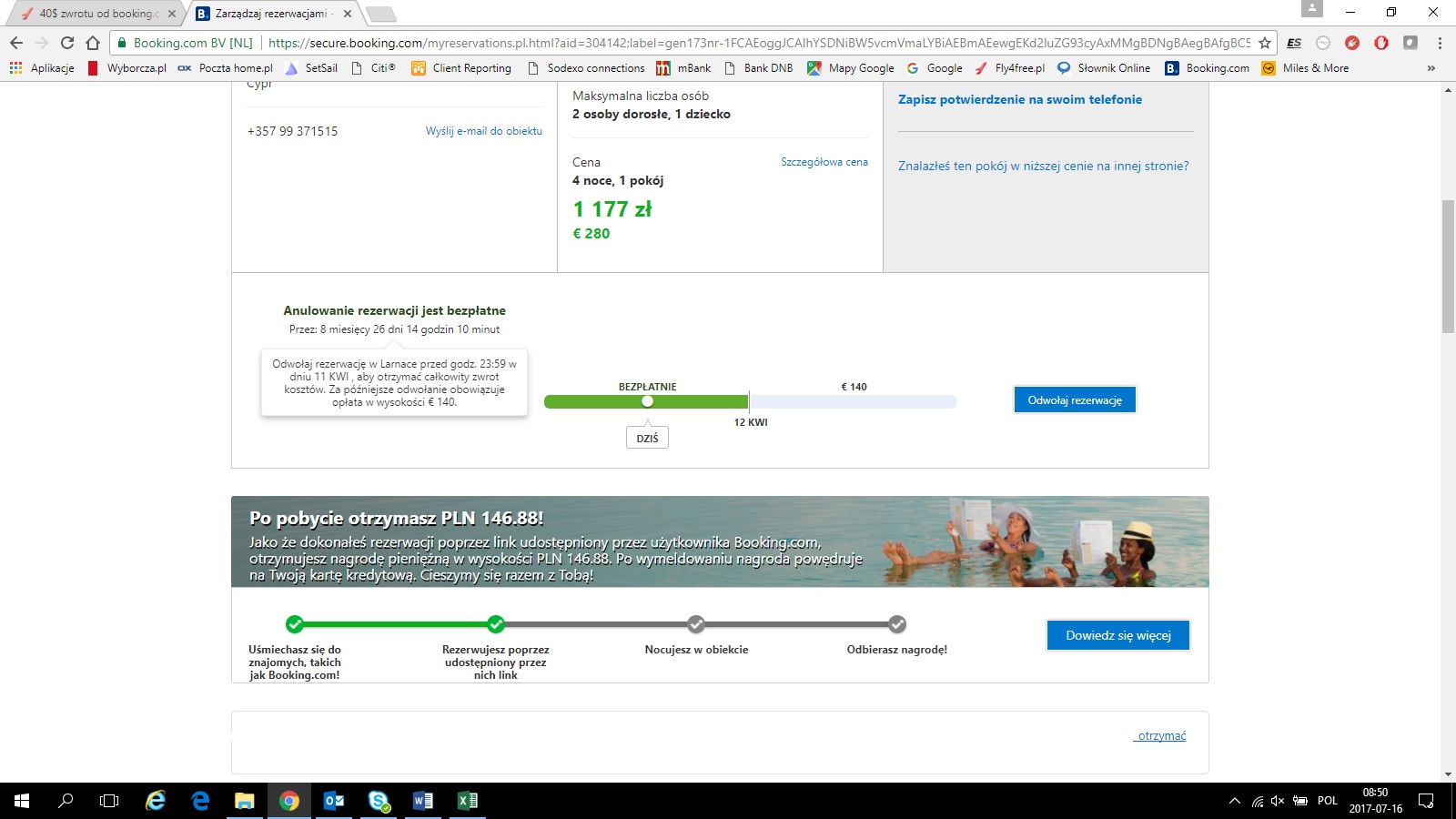Open Excel from the taskbar
This screenshot has width=1456, height=819.
coord(467,801)
